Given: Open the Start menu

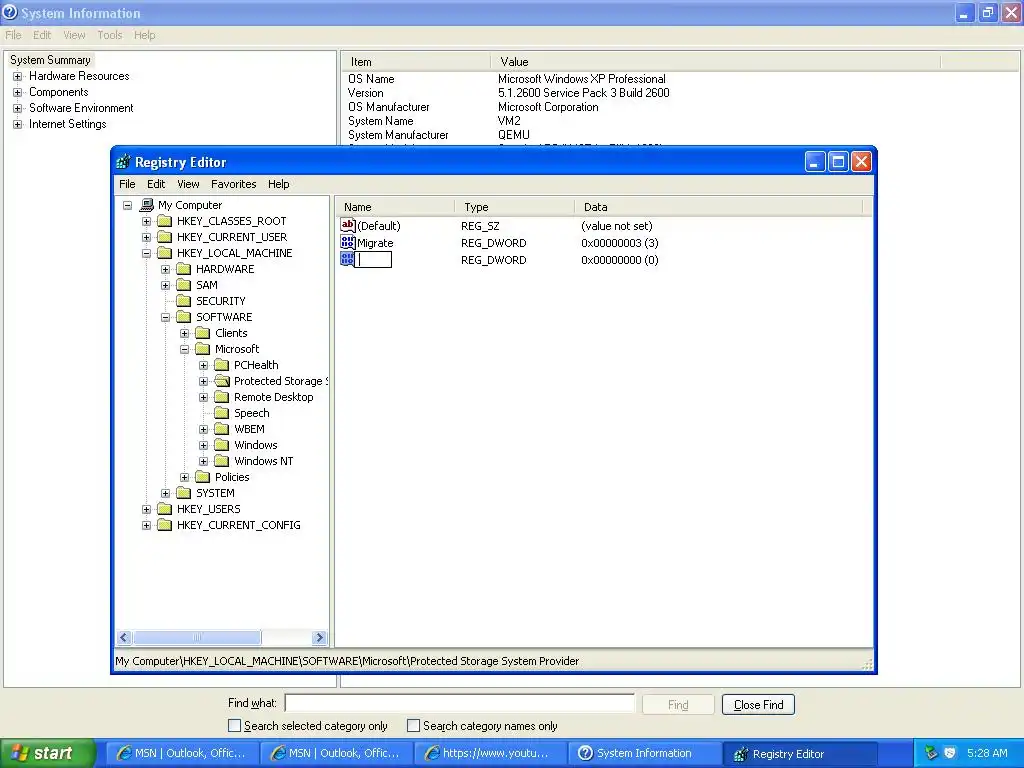Looking at the screenshot, I should (46, 753).
